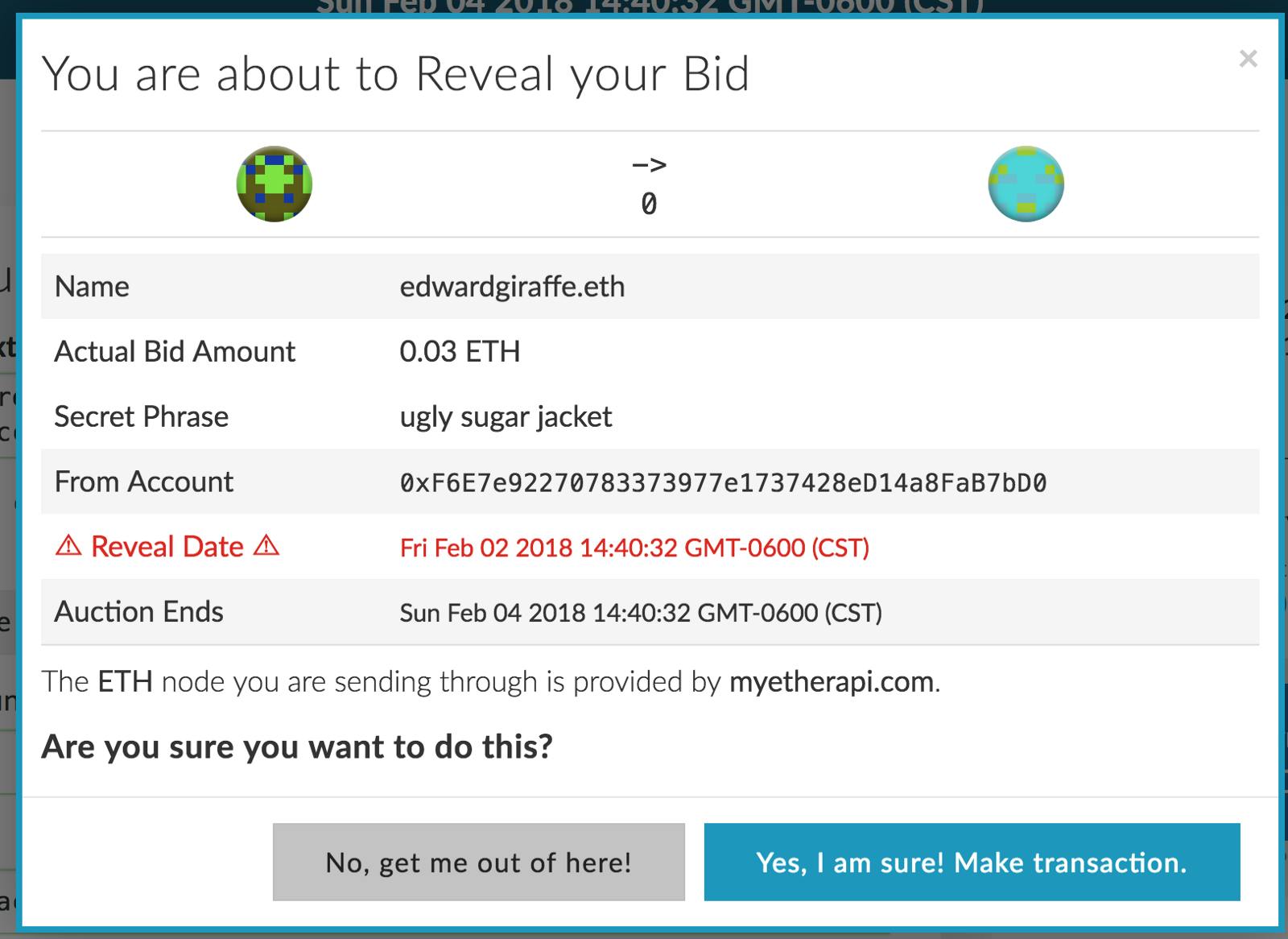Click the arrow symbol between the identicons
The width and height of the screenshot is (1288, 939).
649,163
